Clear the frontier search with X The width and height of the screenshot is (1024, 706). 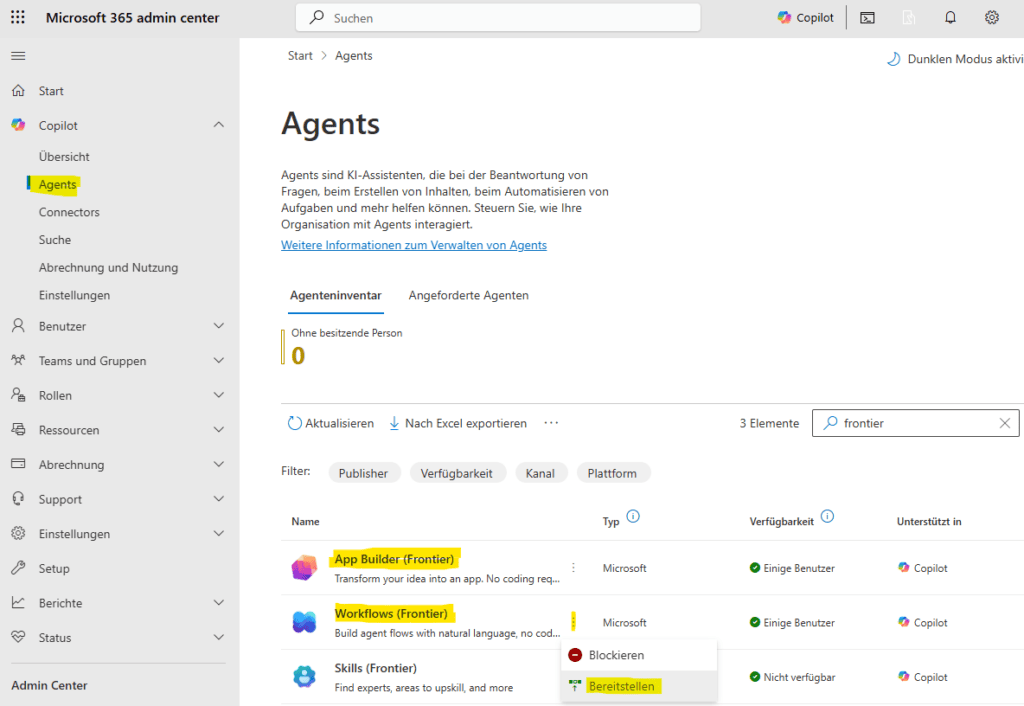pyautogui.click(x=1004, y=423)
